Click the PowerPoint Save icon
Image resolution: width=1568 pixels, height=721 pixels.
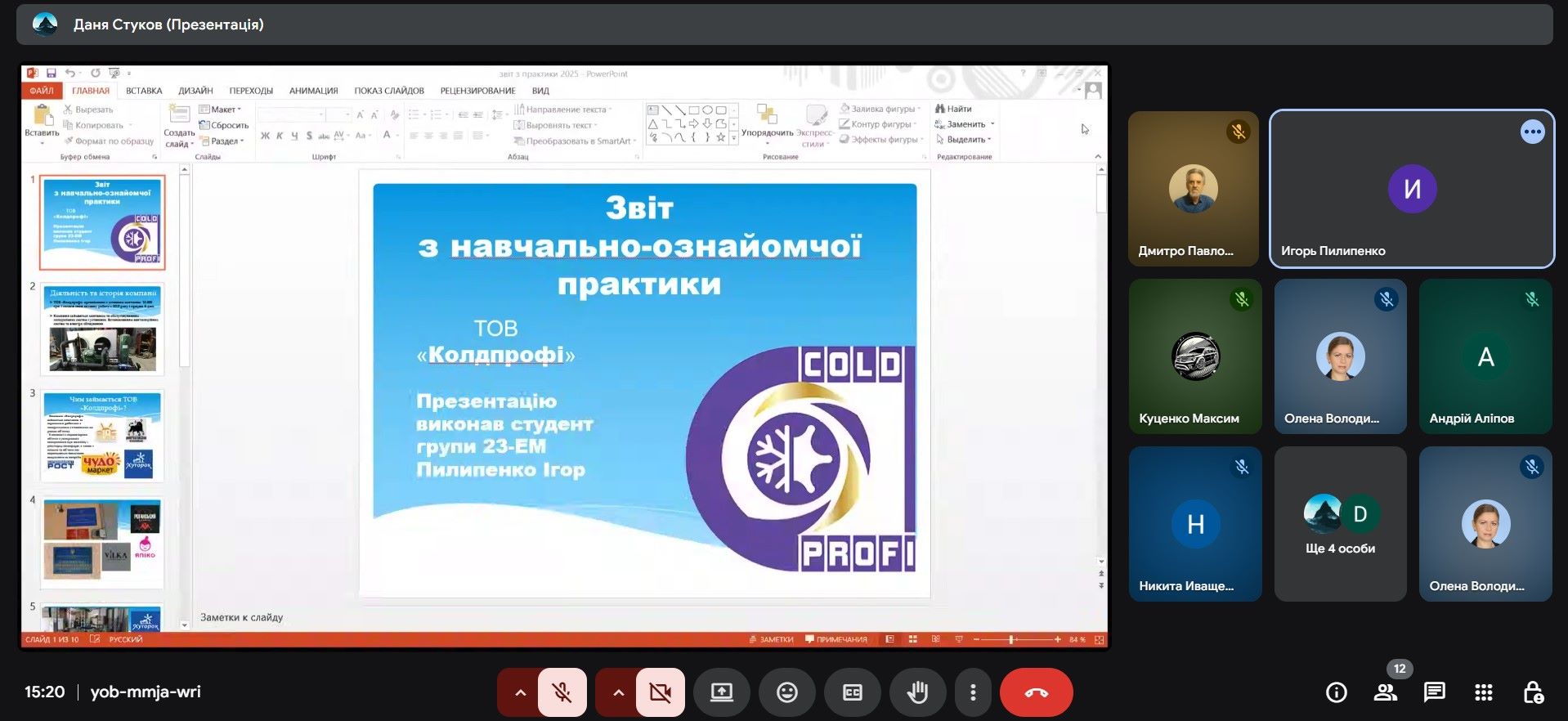point(52,74)
